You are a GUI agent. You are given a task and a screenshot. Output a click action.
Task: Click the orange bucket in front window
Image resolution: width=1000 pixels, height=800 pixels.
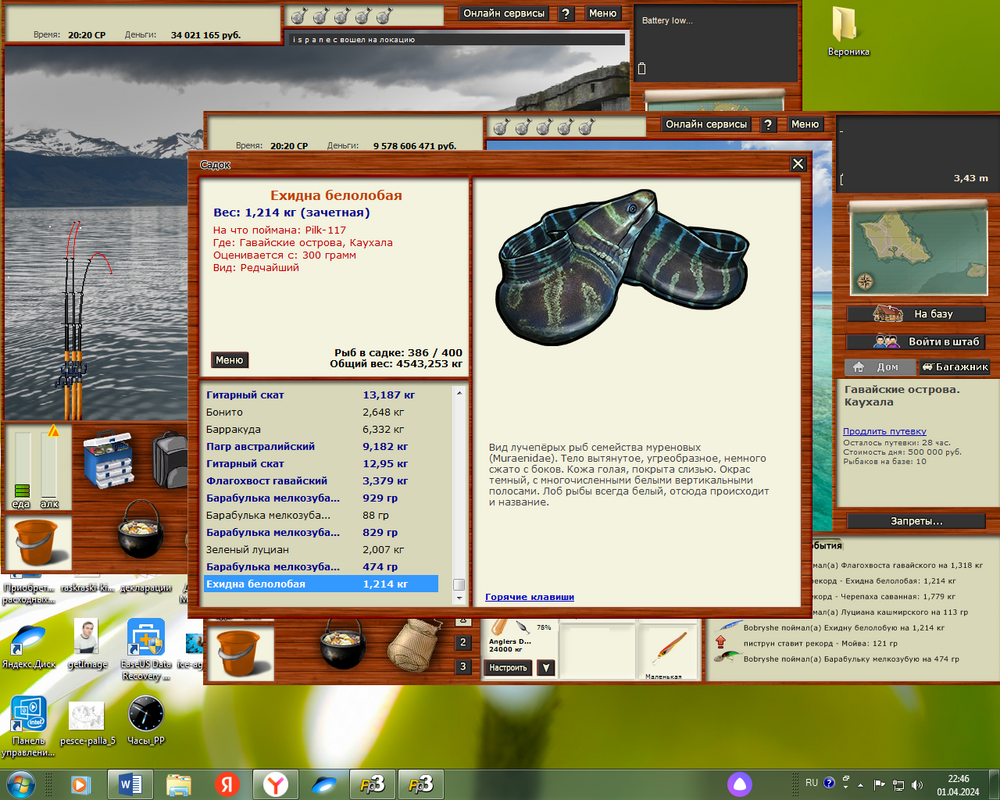(x=238, y=652)
